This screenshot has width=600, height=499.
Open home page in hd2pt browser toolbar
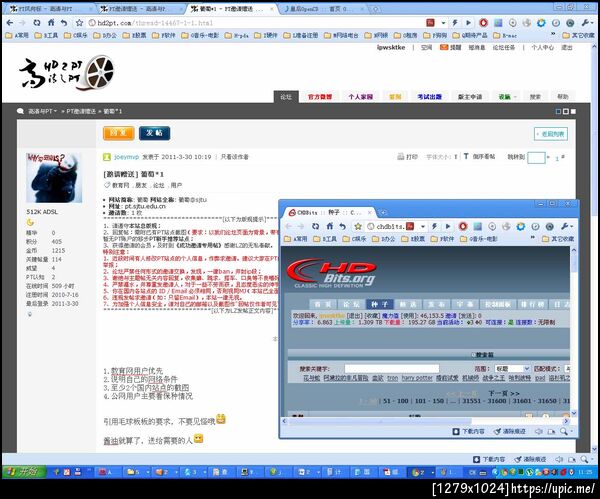(51, 23)
